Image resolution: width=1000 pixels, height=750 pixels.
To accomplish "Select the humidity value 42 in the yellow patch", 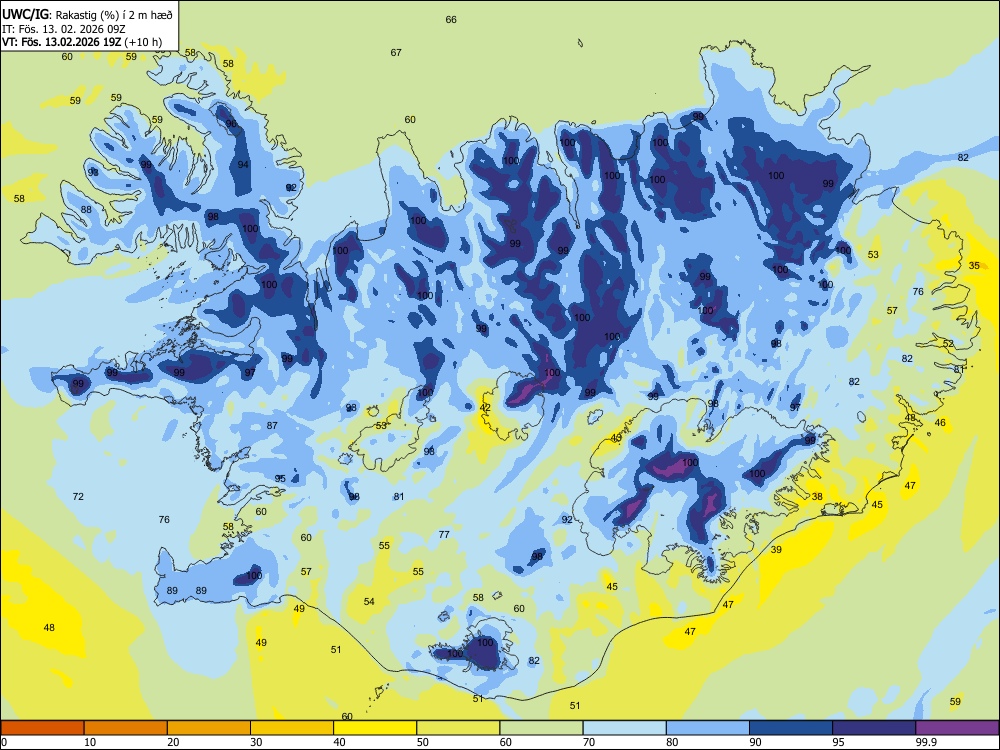I will pyautogui.click(x=485, y=408).
